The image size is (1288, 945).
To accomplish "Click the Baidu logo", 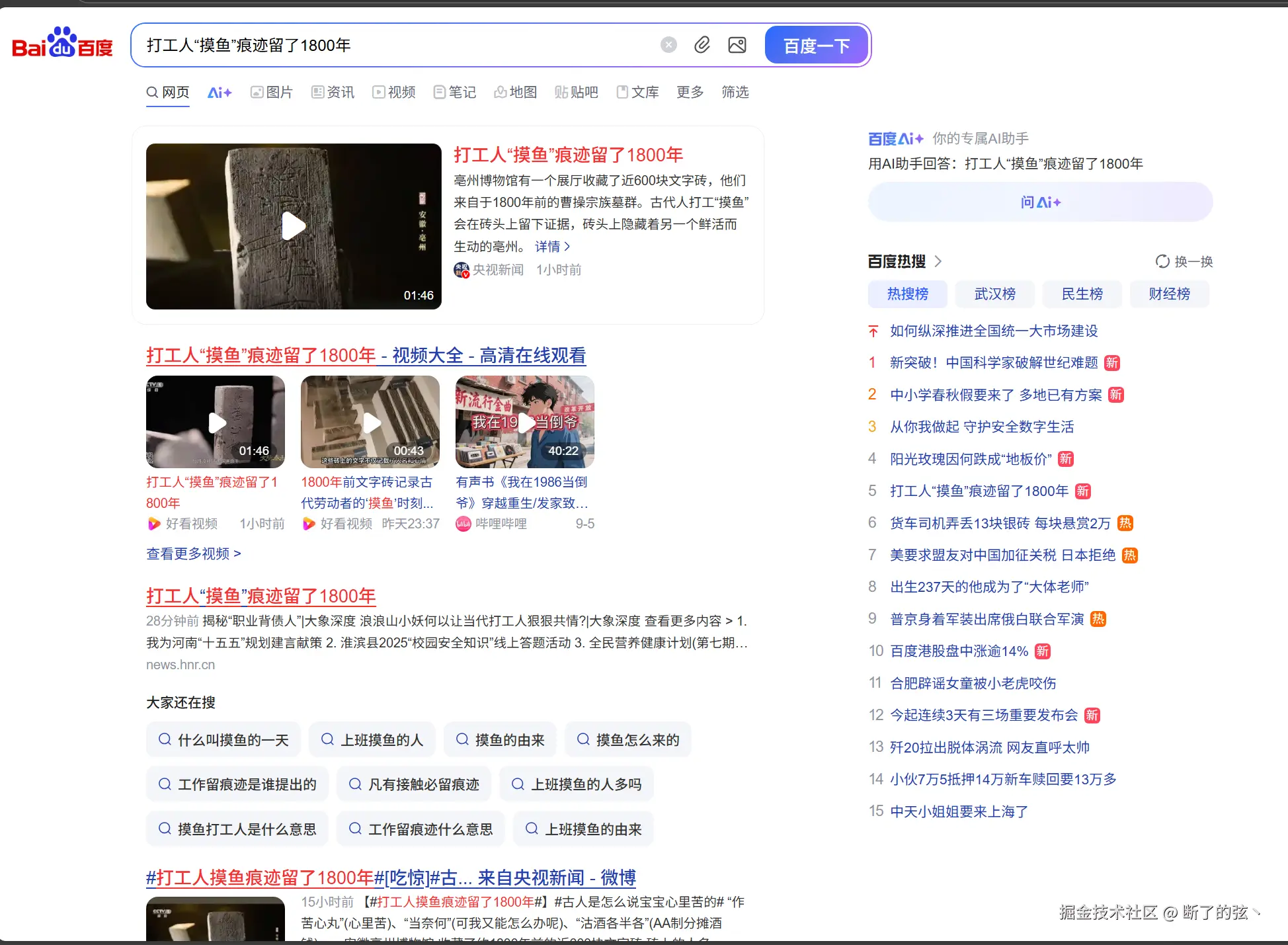I will [61, 44].
